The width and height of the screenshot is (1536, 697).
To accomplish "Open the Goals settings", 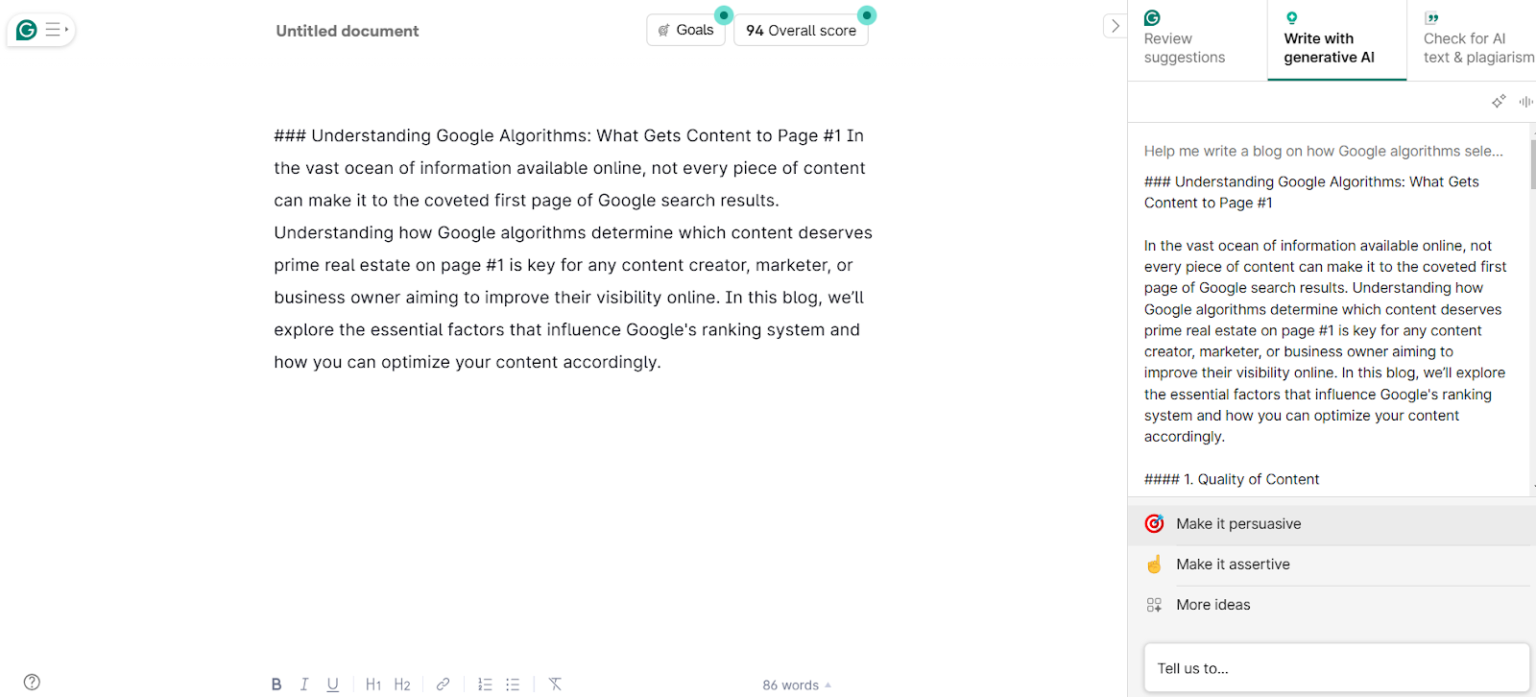I will (686, 29).
